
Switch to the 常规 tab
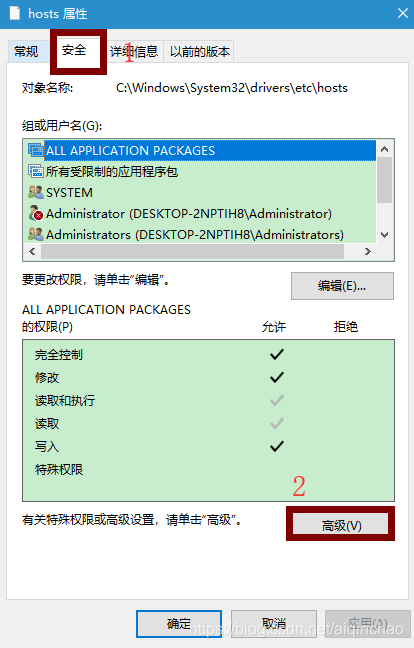tap(28, 52)
